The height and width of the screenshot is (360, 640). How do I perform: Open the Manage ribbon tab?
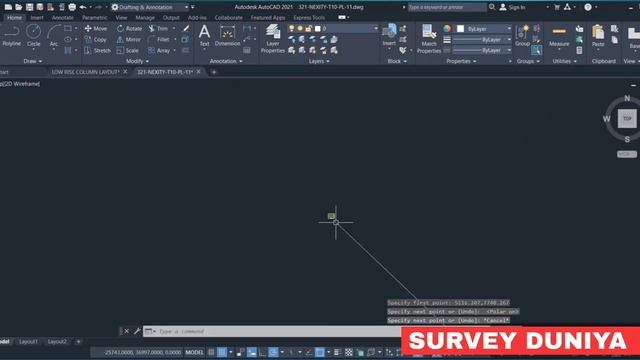click(145, 18)
